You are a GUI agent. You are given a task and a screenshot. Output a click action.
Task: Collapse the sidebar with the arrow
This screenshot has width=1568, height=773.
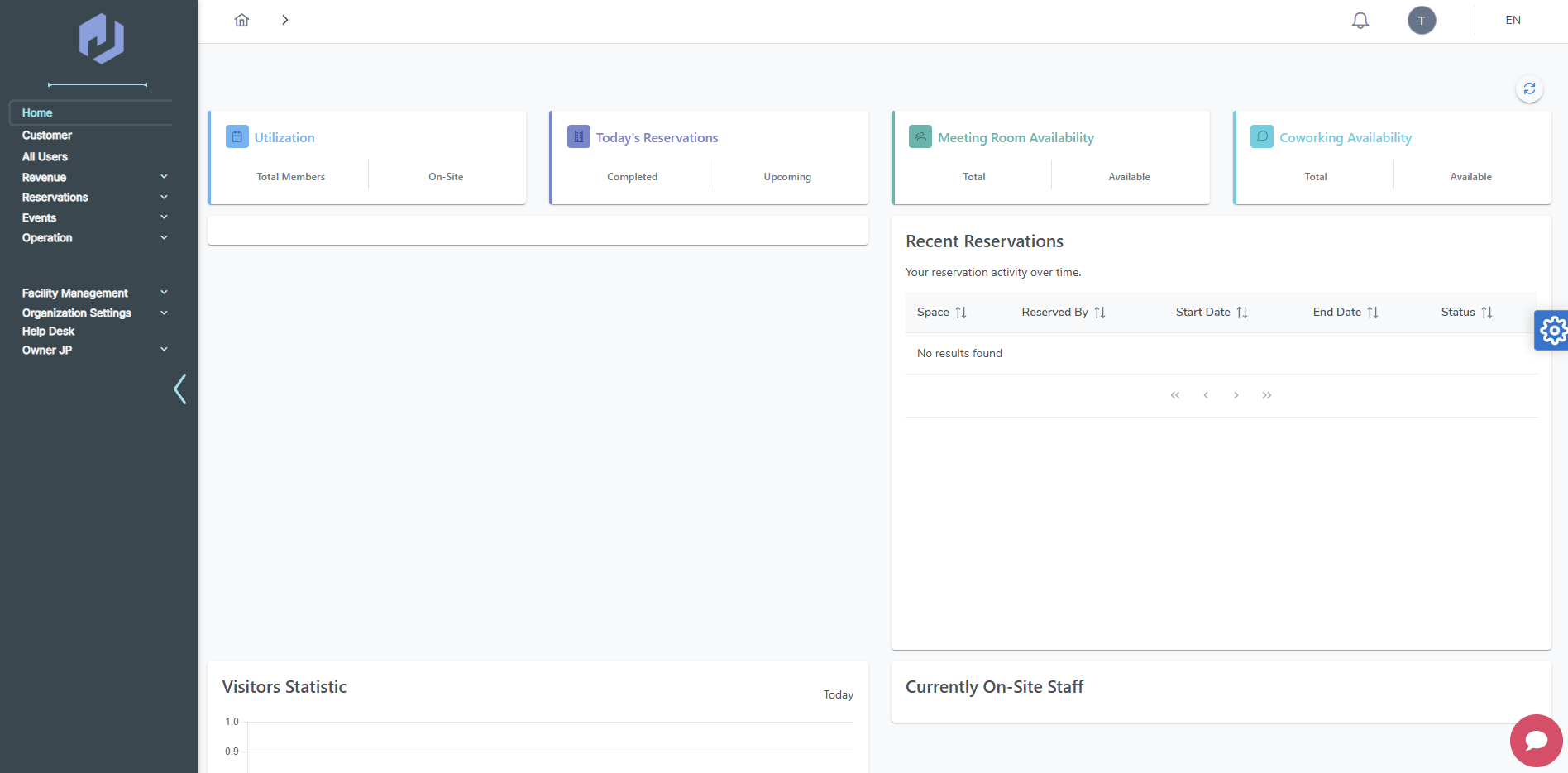coord(179,389)
